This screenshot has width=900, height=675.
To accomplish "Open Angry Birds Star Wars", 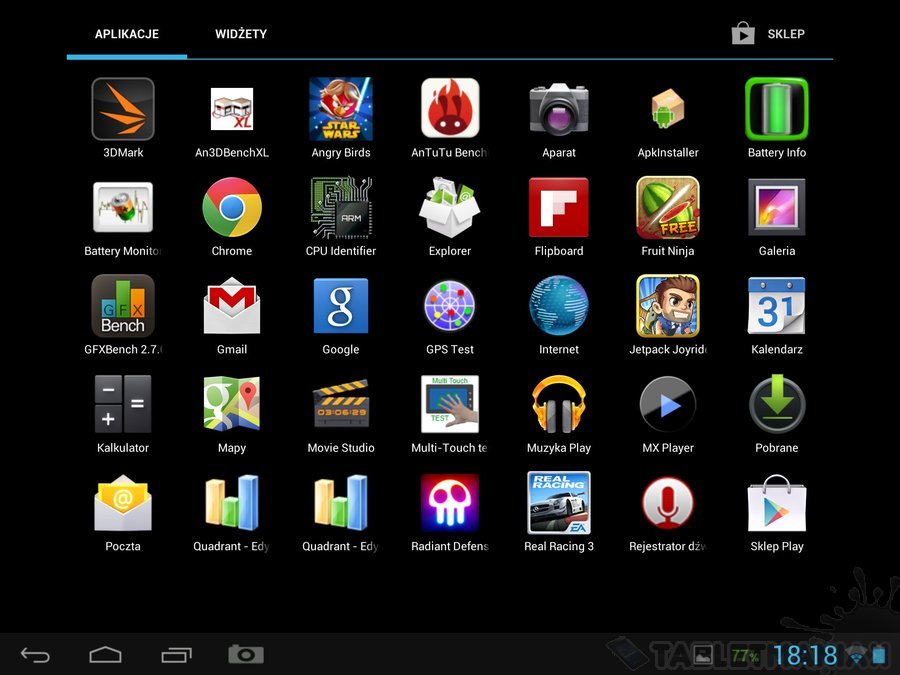I will [x=340, y=109].
